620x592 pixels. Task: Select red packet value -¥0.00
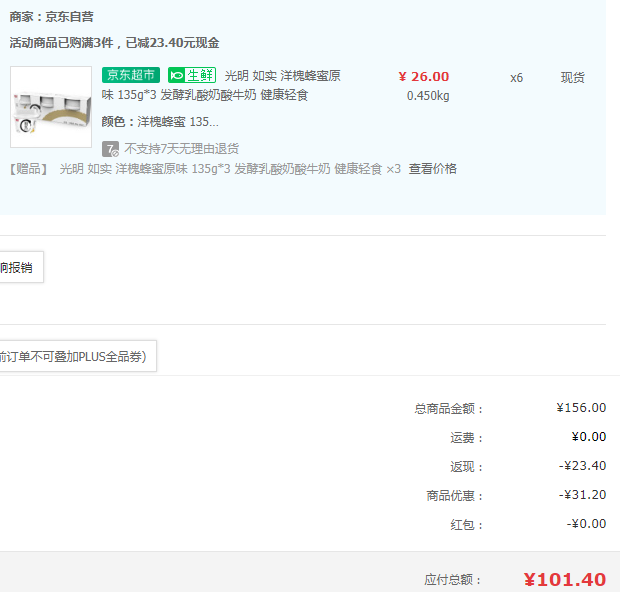[586, 524]
